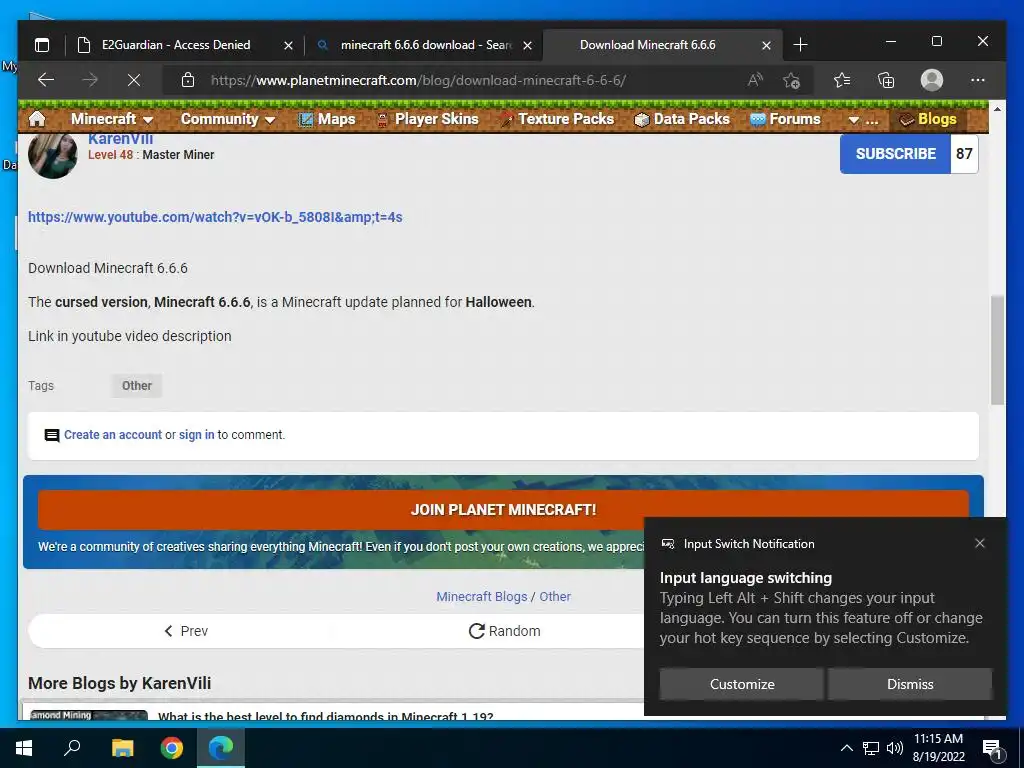The width and height of the screenshot is (1024, 768).
Task: Close the Input Switch Notification
Action: coord(980,543)
